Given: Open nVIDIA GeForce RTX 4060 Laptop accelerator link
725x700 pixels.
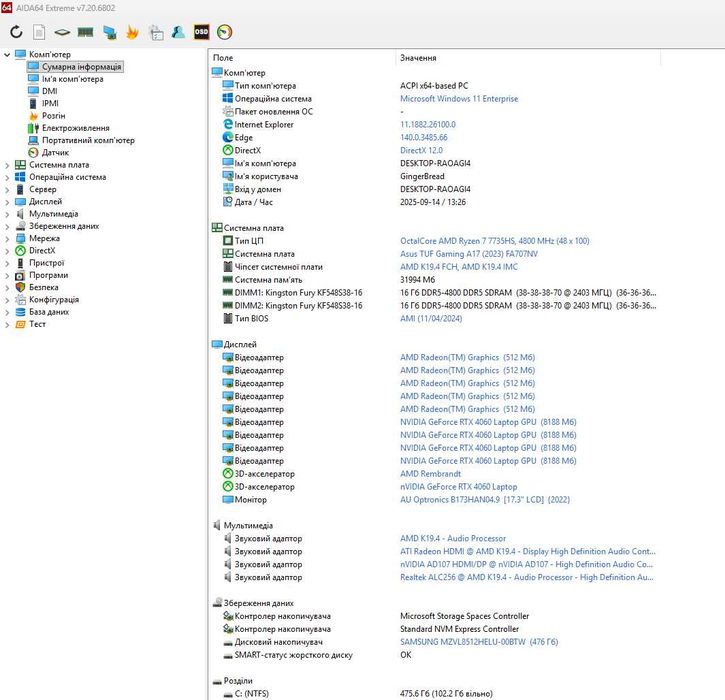Looking at the screenshot, I should pyautogui.click(x=458, y=487).
